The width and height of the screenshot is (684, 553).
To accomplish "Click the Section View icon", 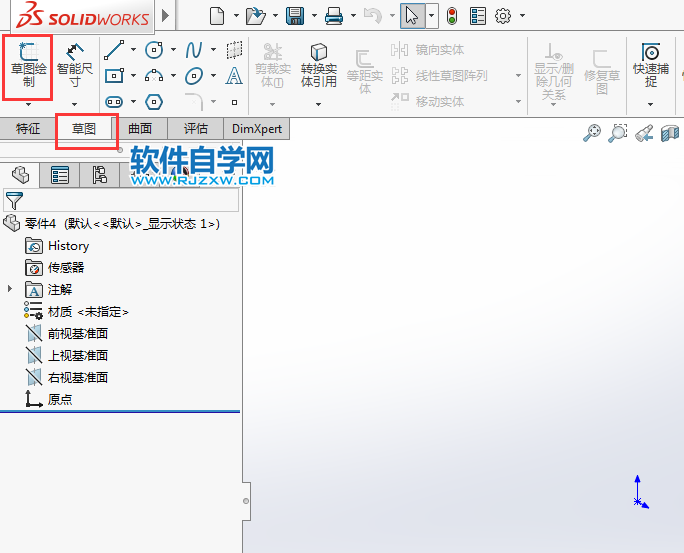I will [670, 133].
